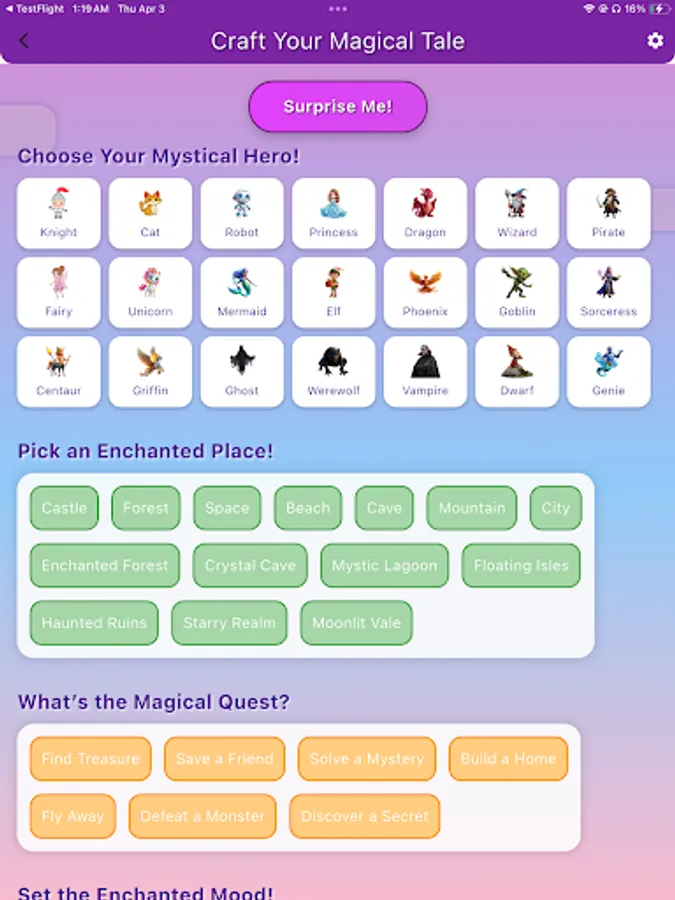Select the Knight hero
The width and height of the screenshot is (675, 900).
coord(57,212)
